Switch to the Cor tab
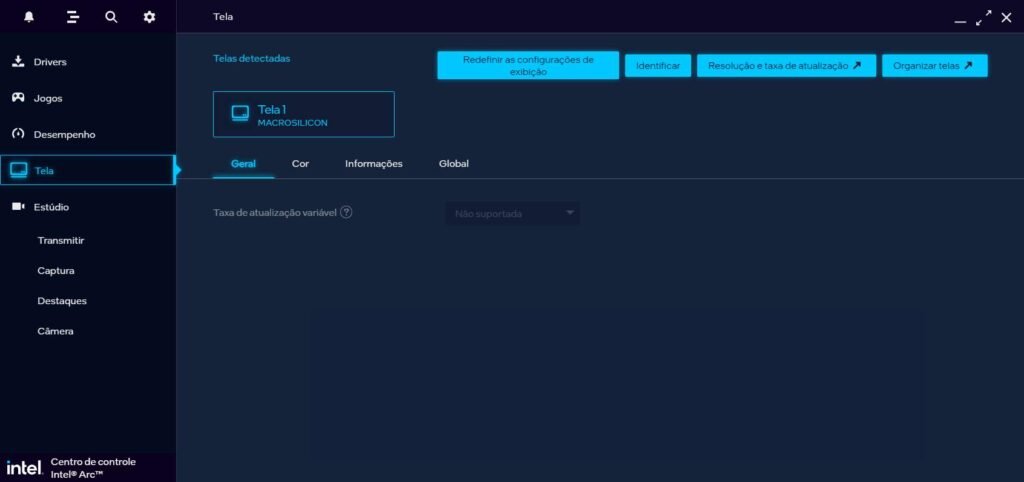This screenshot has width=1024, height=482. (x=300, y=163)
